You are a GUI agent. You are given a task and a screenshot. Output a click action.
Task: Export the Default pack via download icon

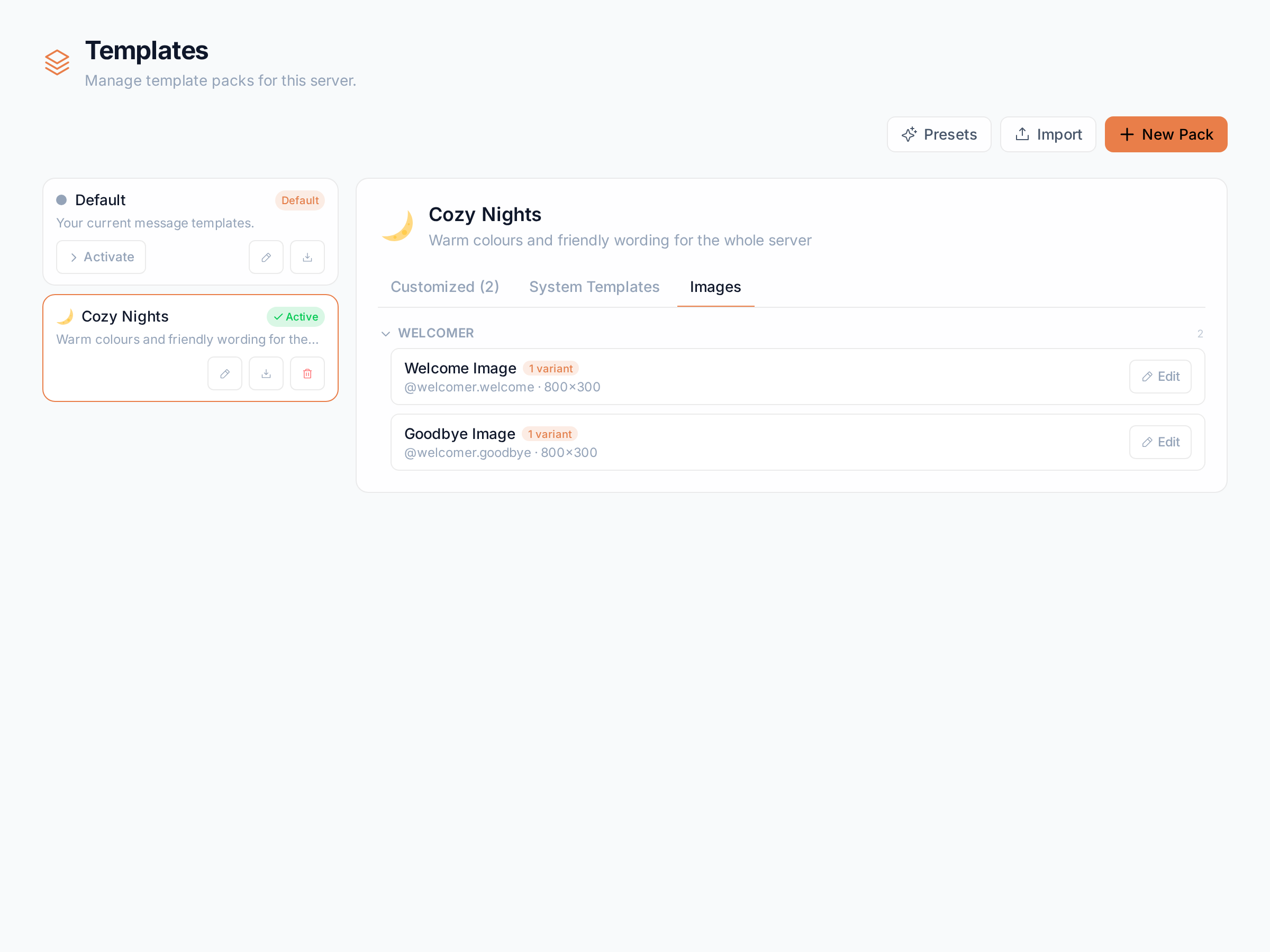tap(307, 257)
